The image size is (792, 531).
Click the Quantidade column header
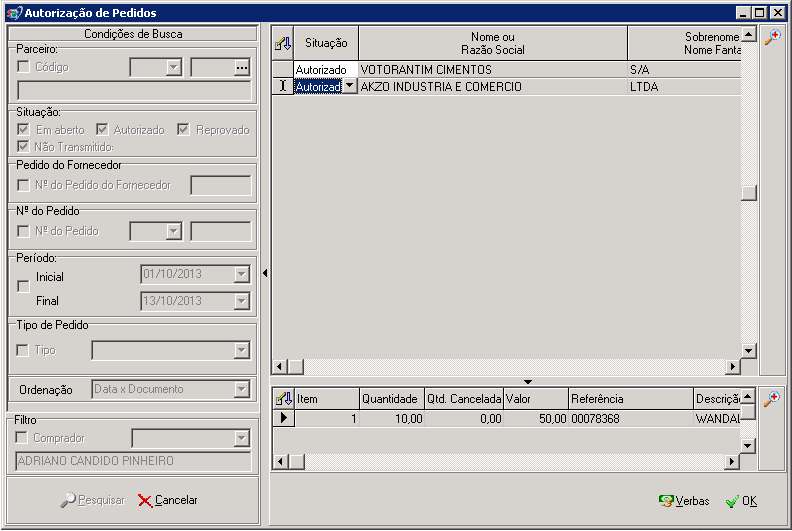click(x=392, y=399)
